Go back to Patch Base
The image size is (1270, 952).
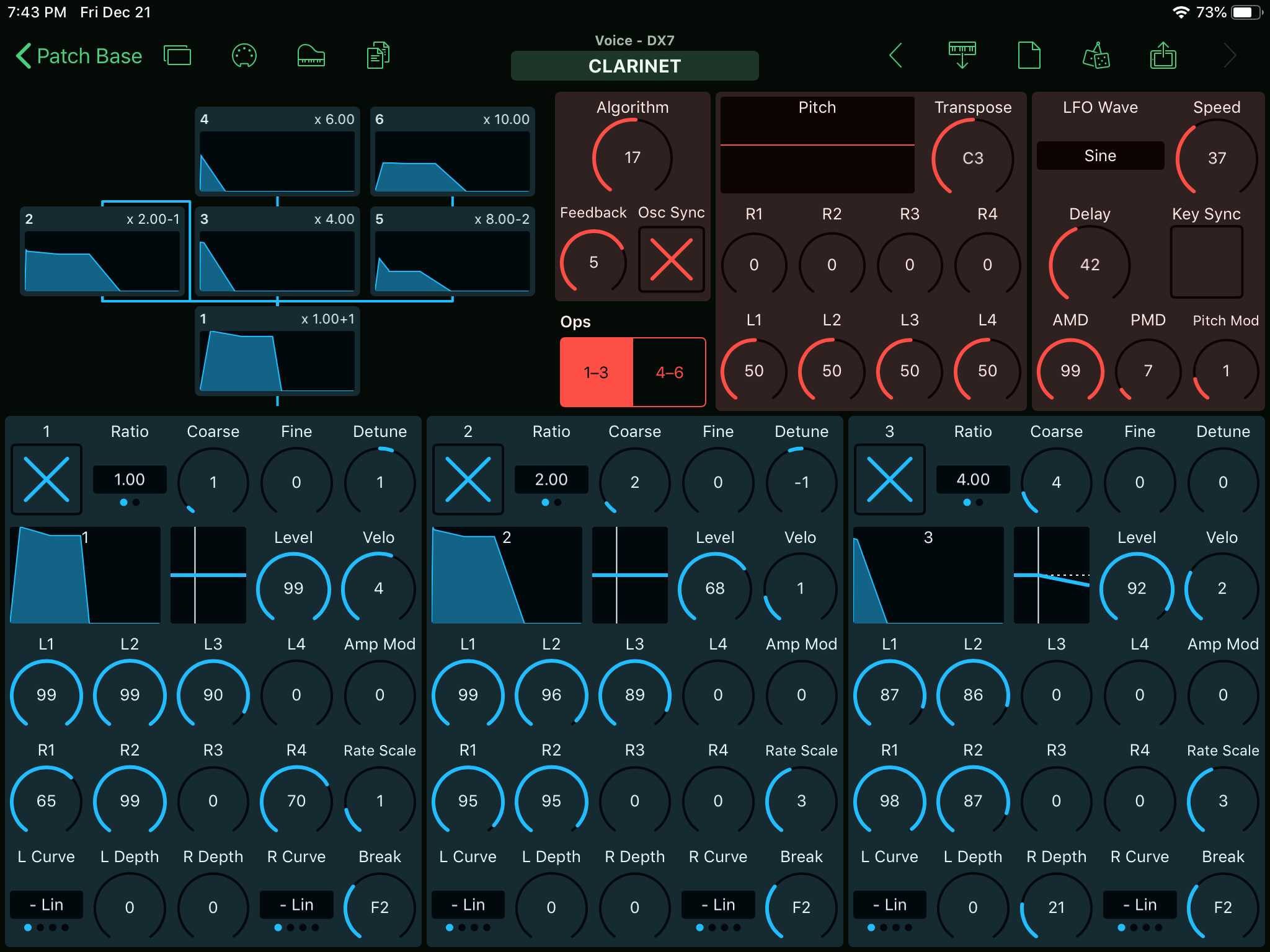(x=79, y=56)
